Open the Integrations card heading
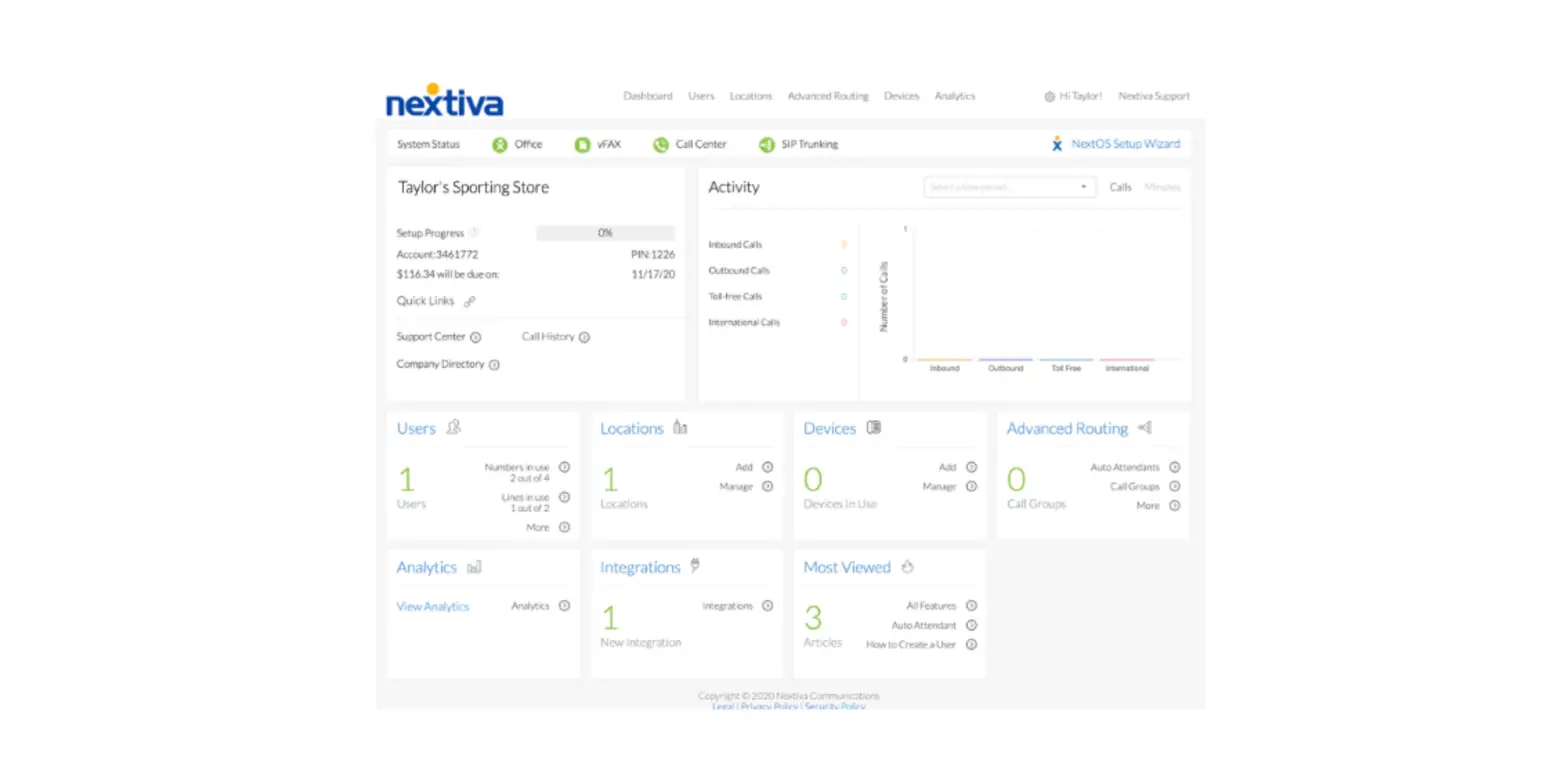The height and width of the screenshot is (767, 1568). pos(640,568)
